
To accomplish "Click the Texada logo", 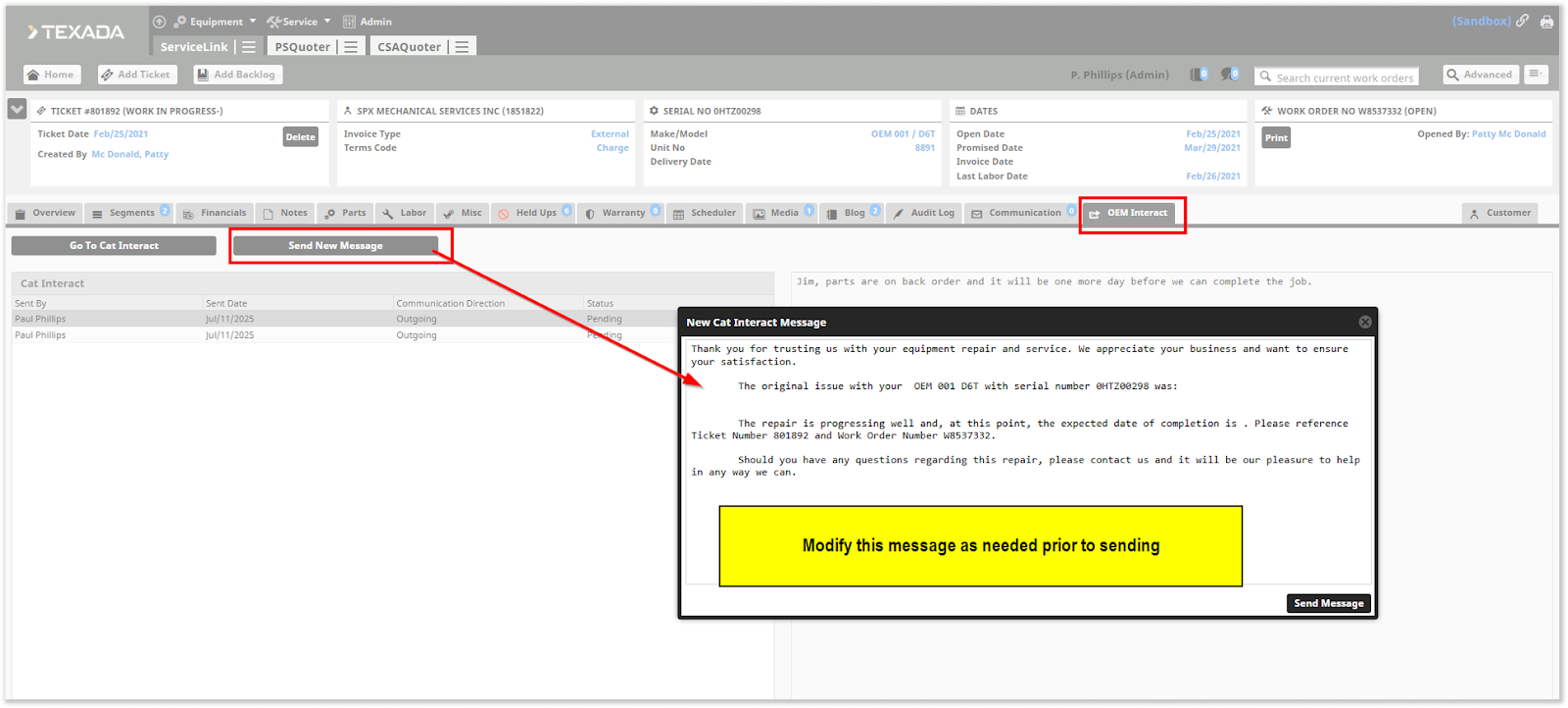I will (76, 32).
